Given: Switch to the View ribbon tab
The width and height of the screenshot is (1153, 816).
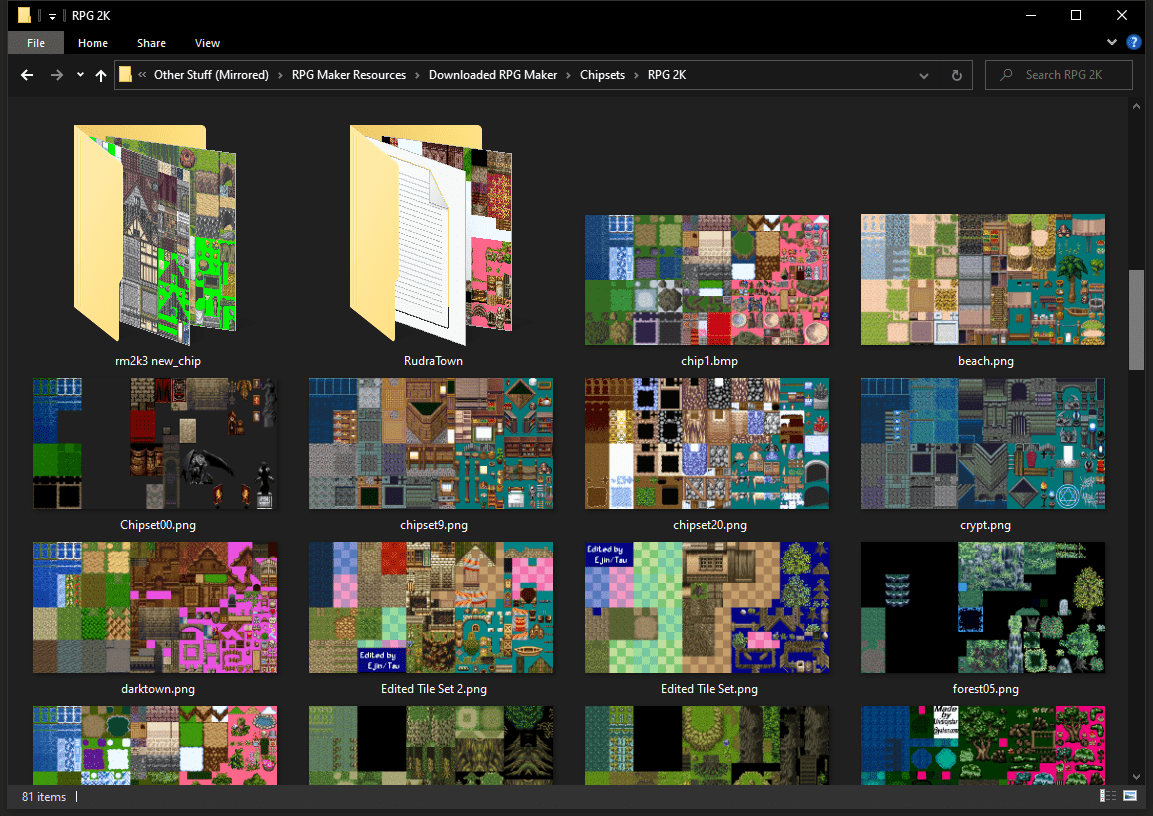Looking at the screenshot, I should click(207, 43).
